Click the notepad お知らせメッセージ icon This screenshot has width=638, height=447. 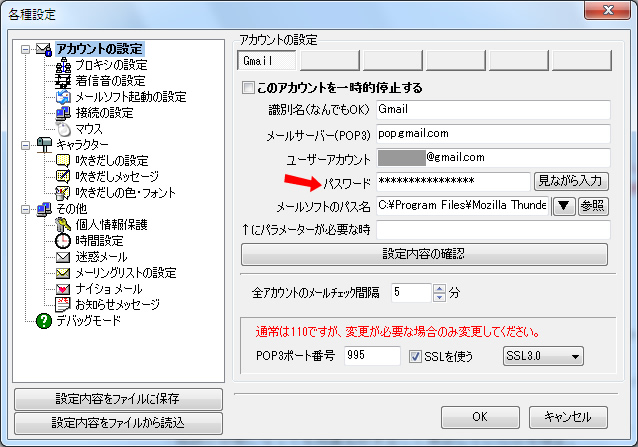pyautogui.click(x=63, y=305)
